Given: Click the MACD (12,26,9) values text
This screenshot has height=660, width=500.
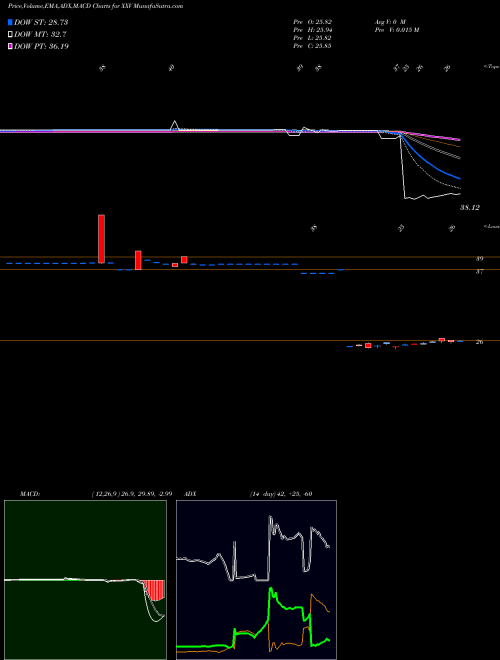Looking at the screenshot, I should 132,494.
